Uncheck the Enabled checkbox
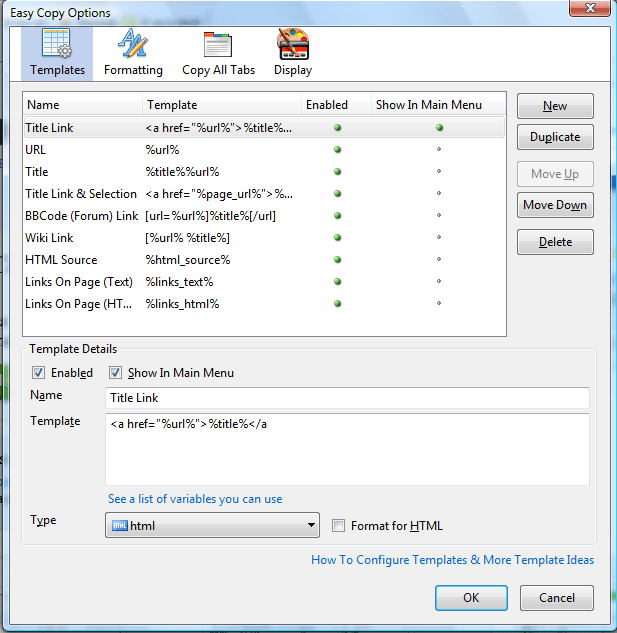 39,373
